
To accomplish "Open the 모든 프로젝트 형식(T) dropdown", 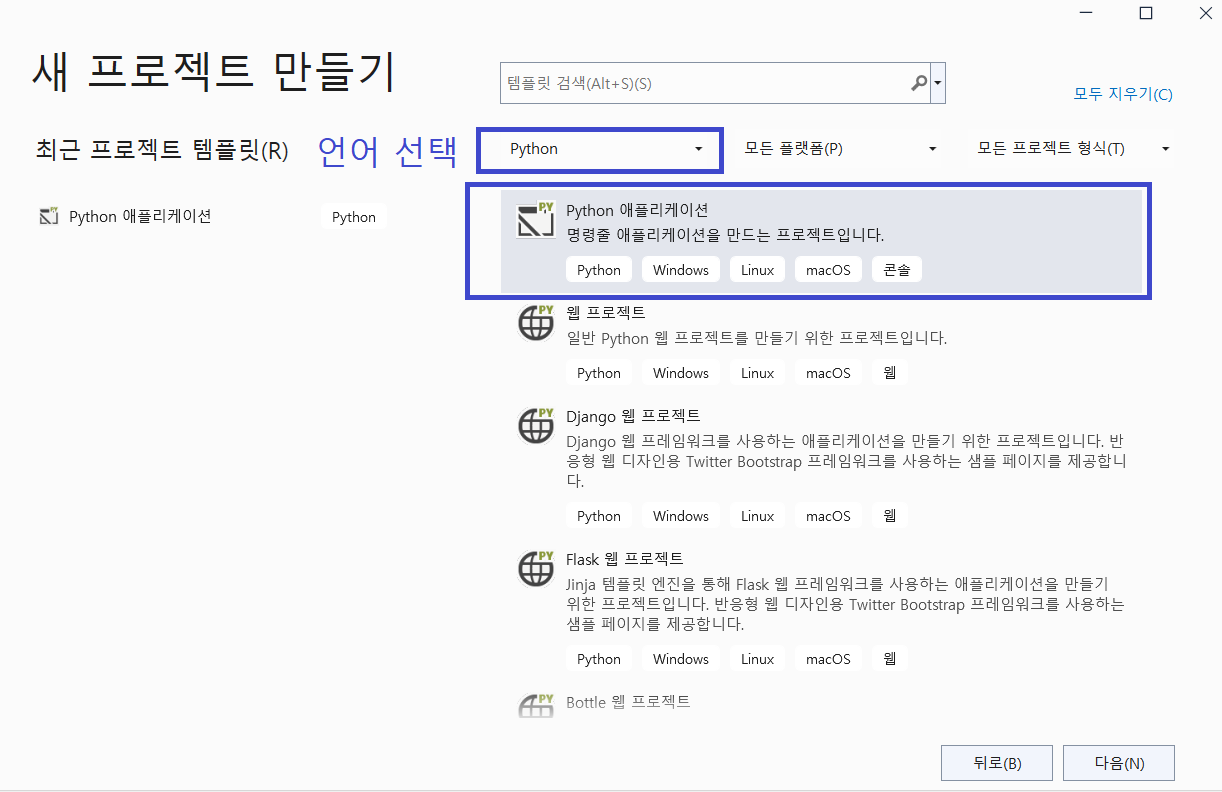I will coord(1073,149).
